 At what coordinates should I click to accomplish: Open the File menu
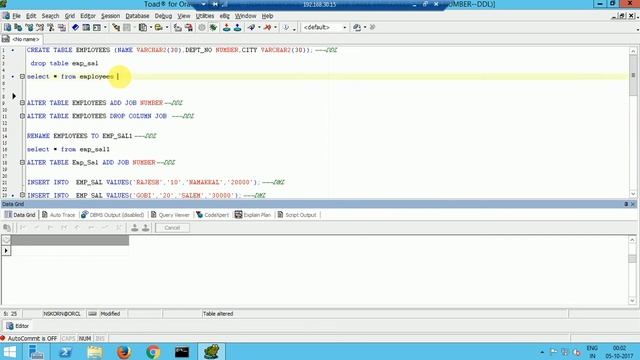pos(16,16)
